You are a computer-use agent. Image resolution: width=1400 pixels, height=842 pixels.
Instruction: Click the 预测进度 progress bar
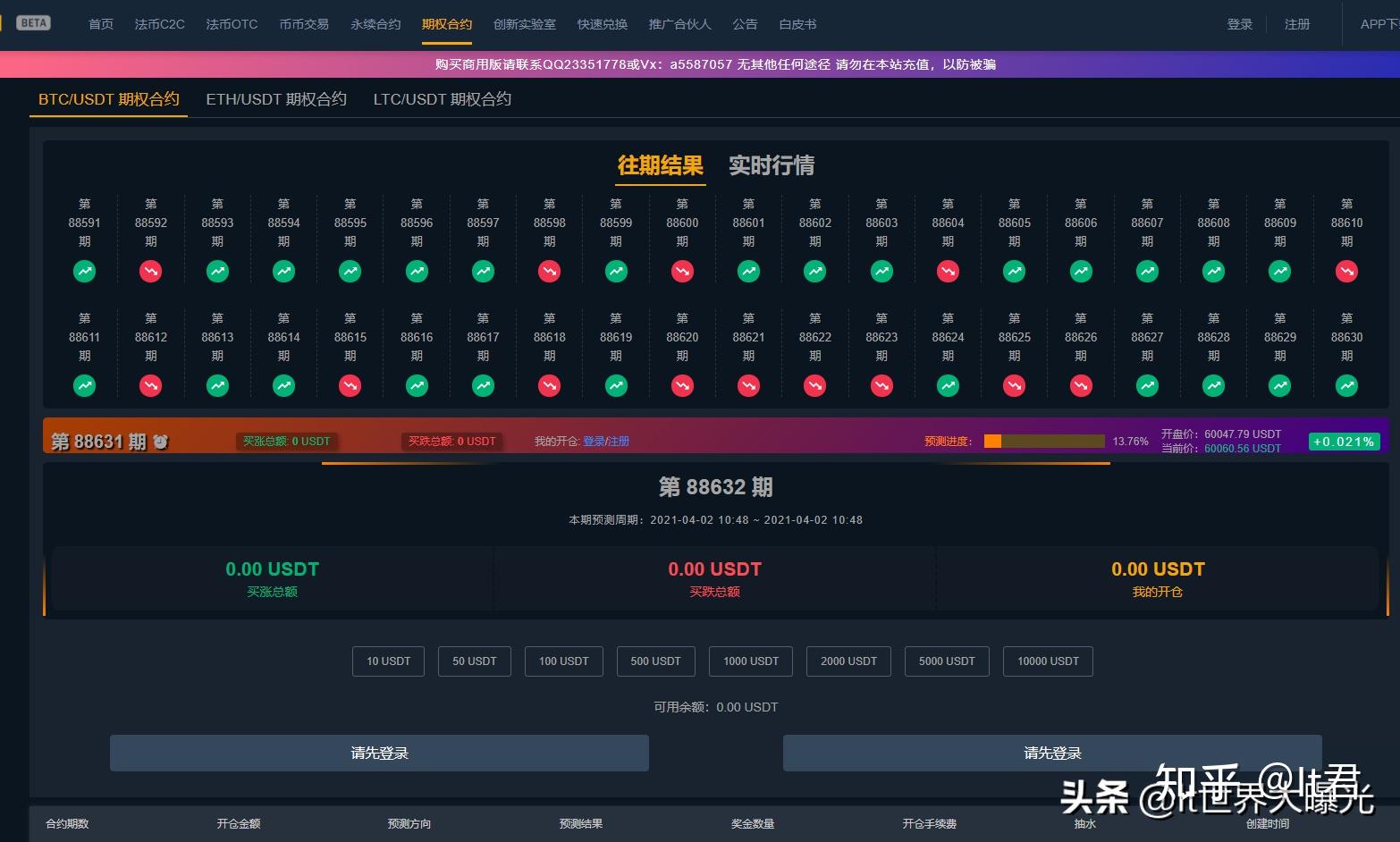pyautogui.click(x=1044, y=441)
